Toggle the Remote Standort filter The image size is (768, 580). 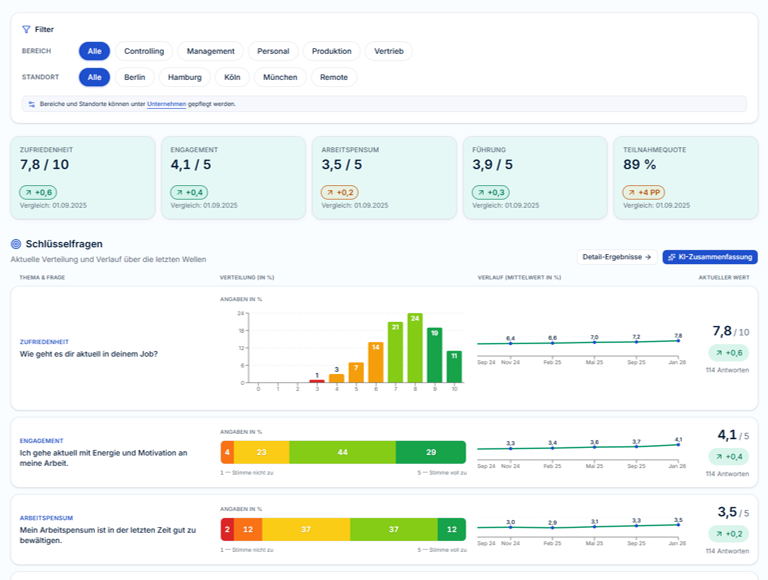[334, 77]
